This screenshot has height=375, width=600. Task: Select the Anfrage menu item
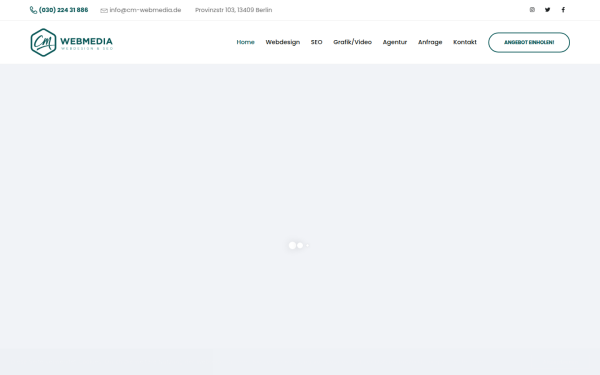430,42
